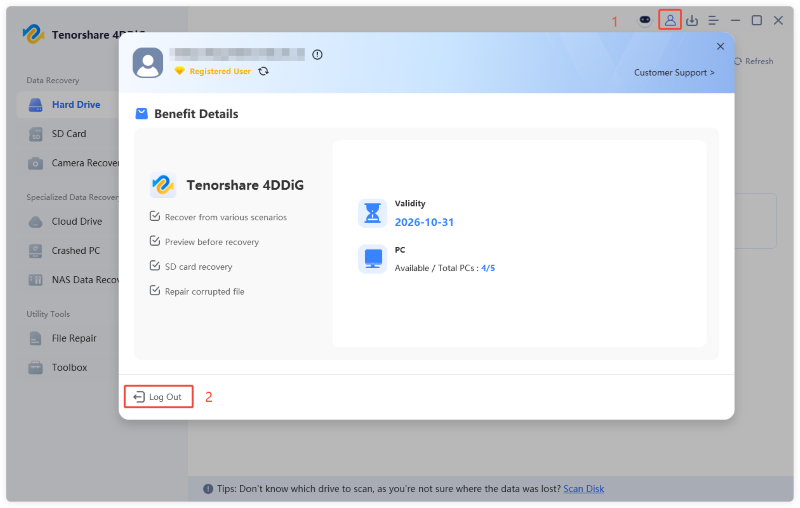
Task: Click the info icon next to the account email
Action: pyautogui.click(x=317, y=55)
